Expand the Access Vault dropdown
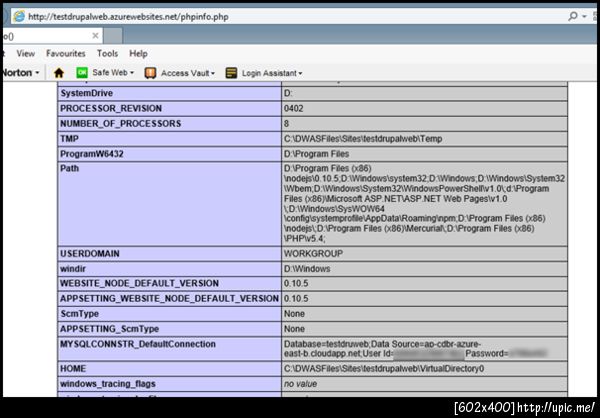The width and height of the screenshot is (600, 418). tap(213, 73)
